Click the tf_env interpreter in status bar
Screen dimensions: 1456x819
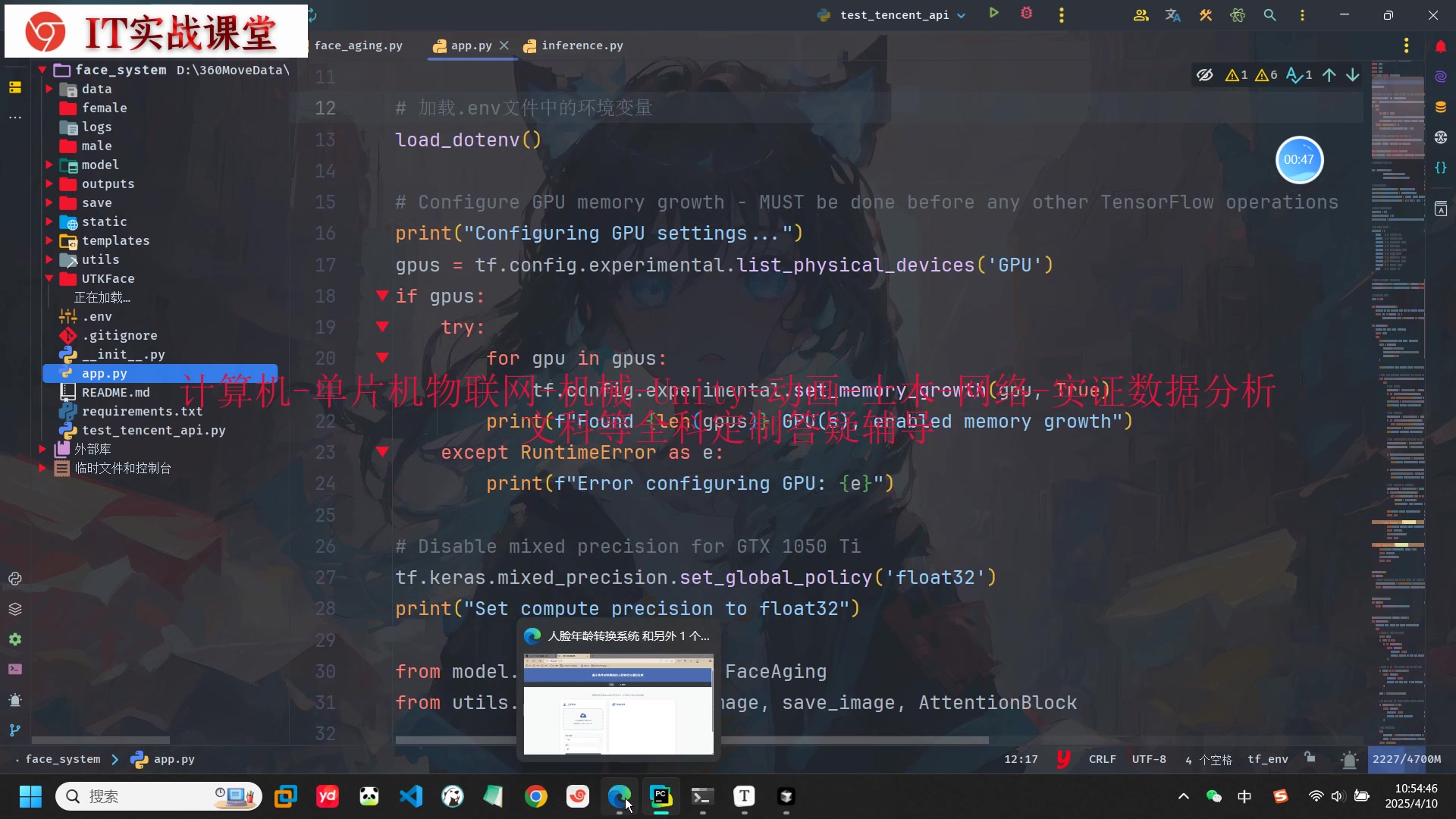(x=1267, y=759)
